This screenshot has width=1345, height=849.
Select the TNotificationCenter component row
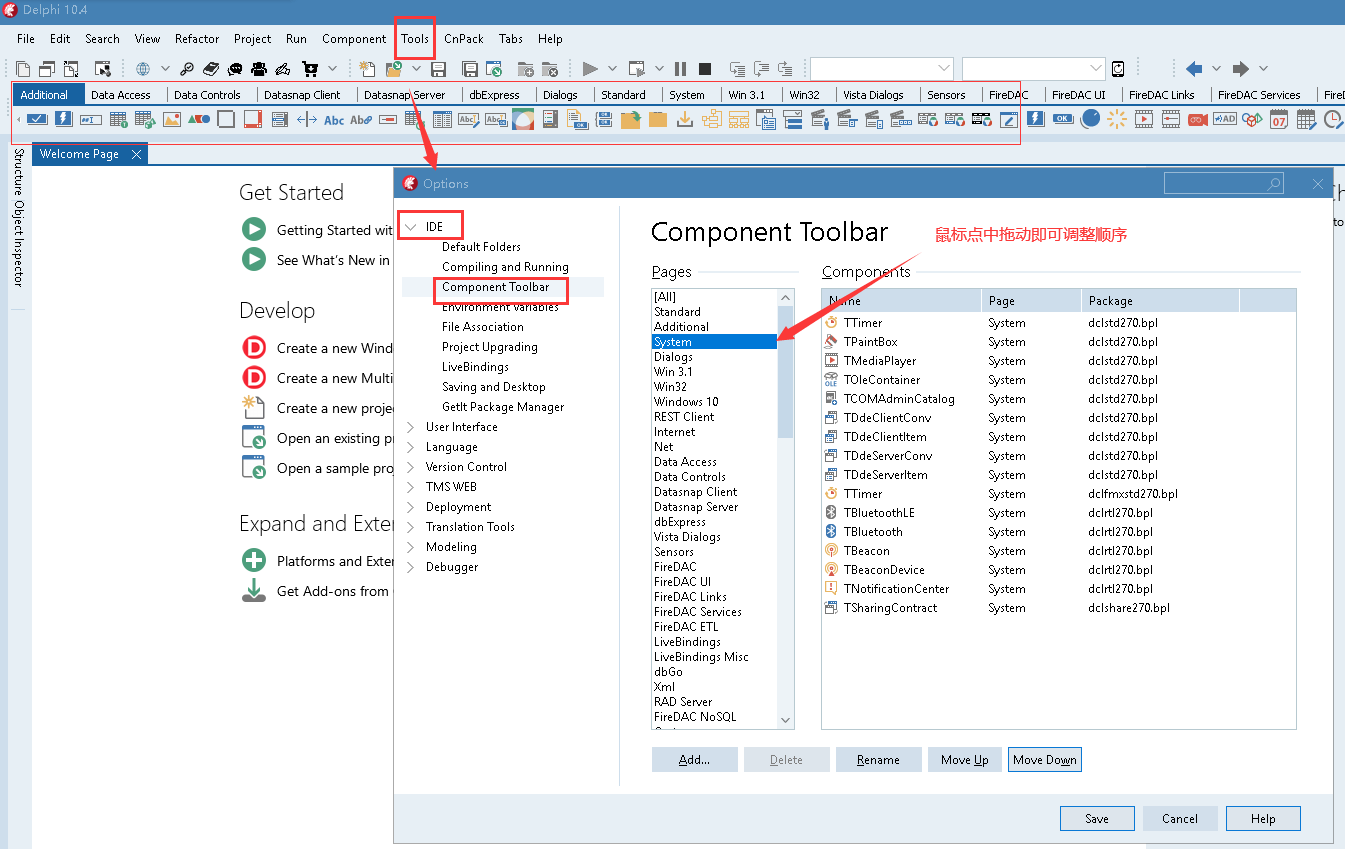(x=1058, y=589)
